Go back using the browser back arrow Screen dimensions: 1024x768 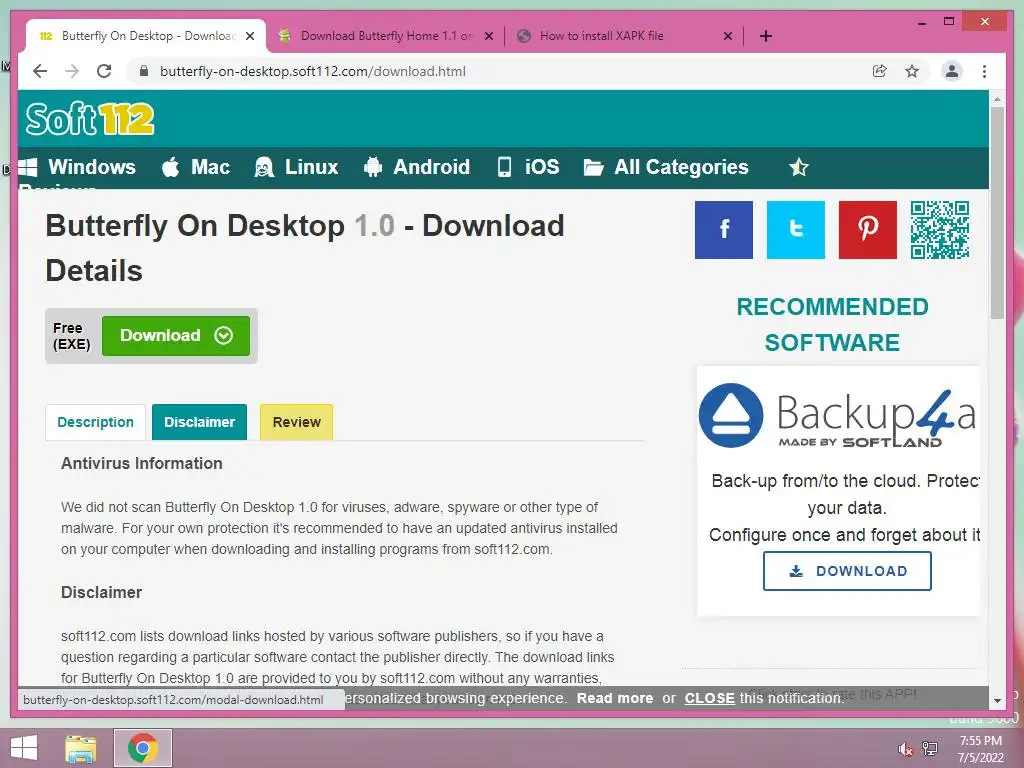[x=40, y=71]
